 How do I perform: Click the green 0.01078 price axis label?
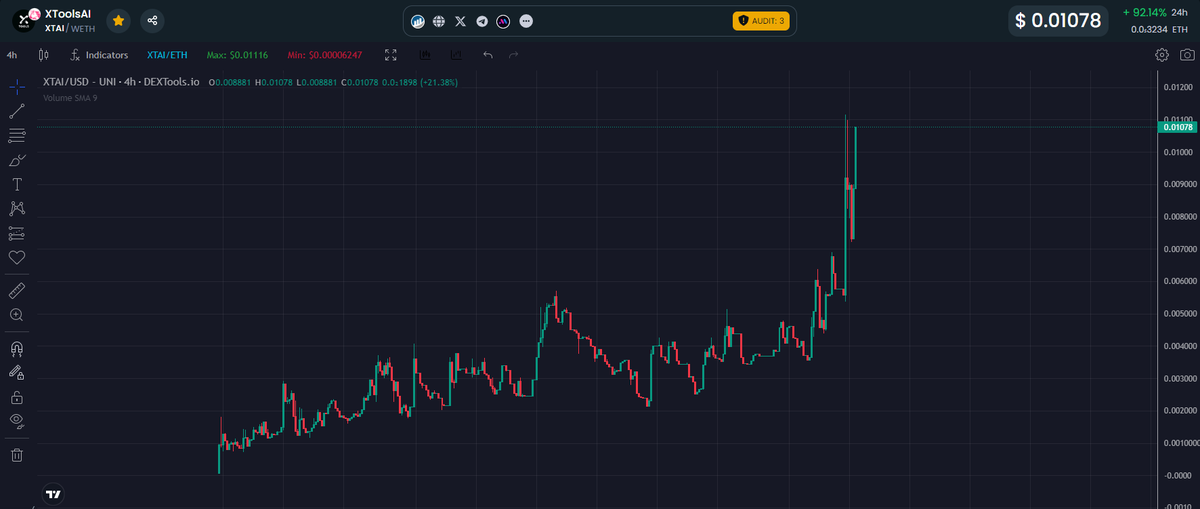(1177, 127)
